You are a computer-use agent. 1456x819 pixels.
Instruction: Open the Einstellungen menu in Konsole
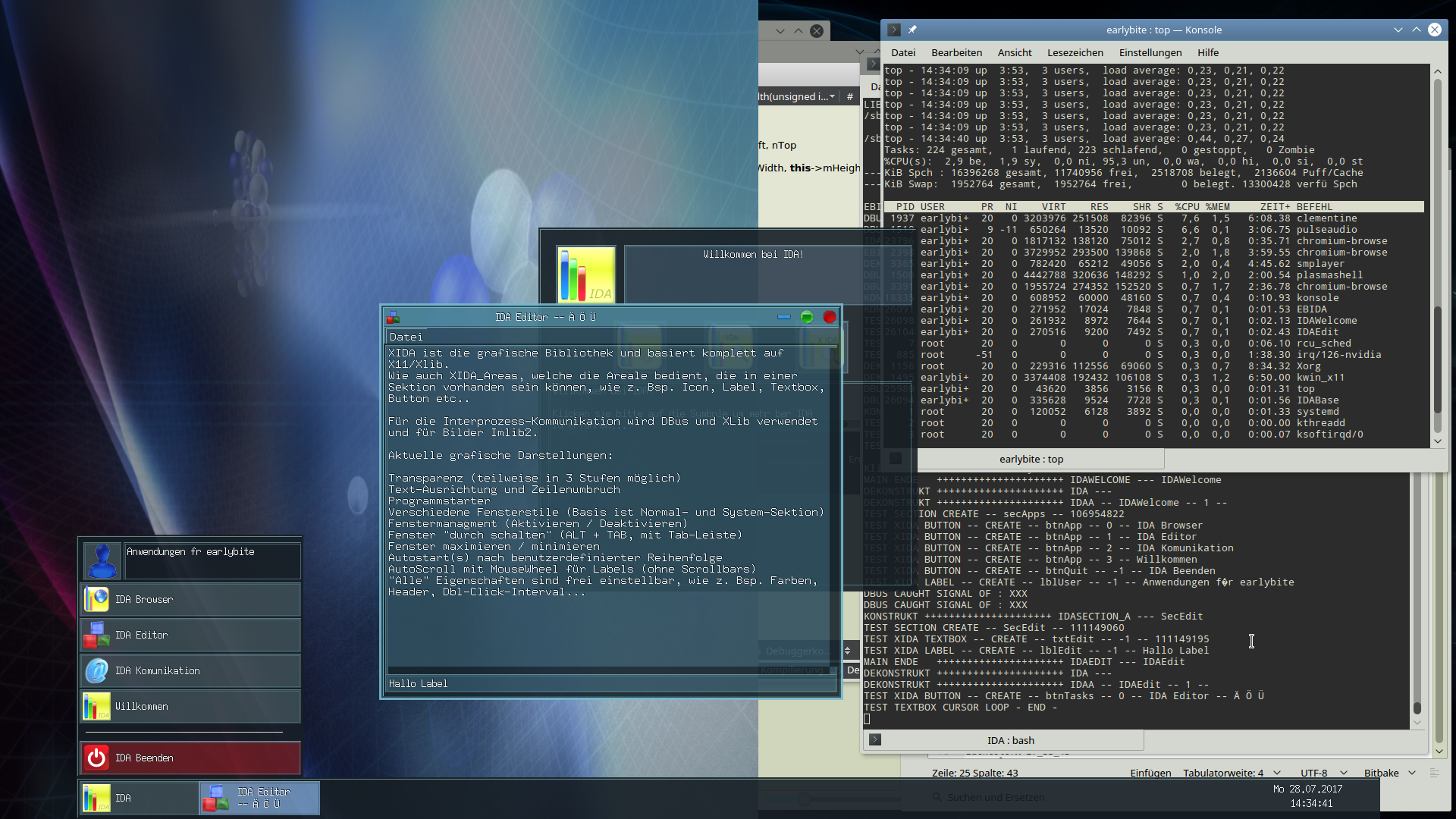pos(1150,52)
